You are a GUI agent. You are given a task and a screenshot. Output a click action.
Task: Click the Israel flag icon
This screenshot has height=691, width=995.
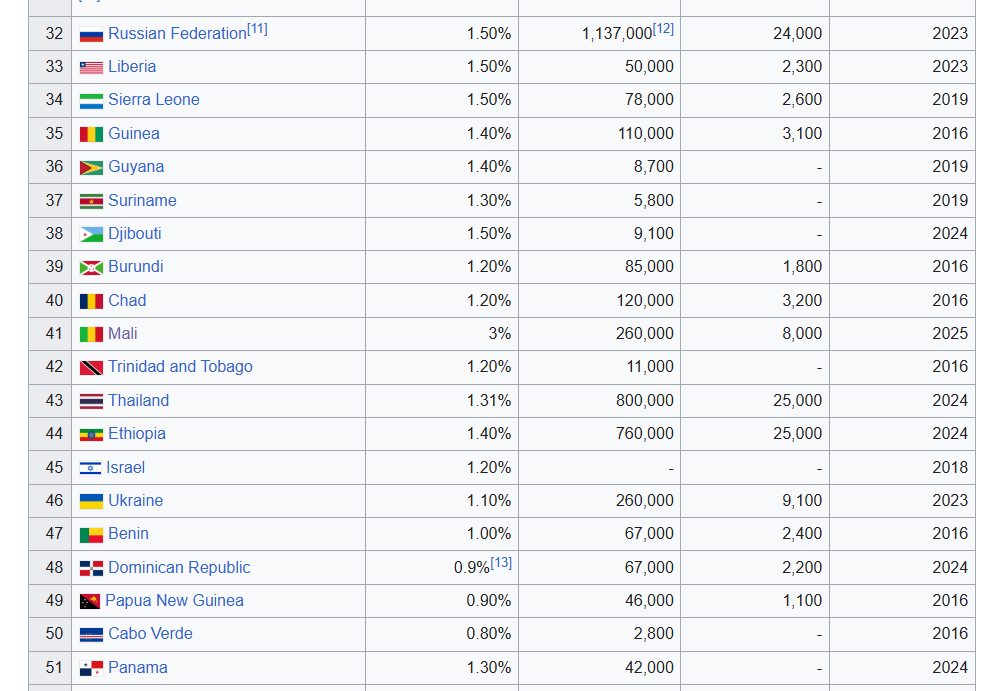pos(90,468)
